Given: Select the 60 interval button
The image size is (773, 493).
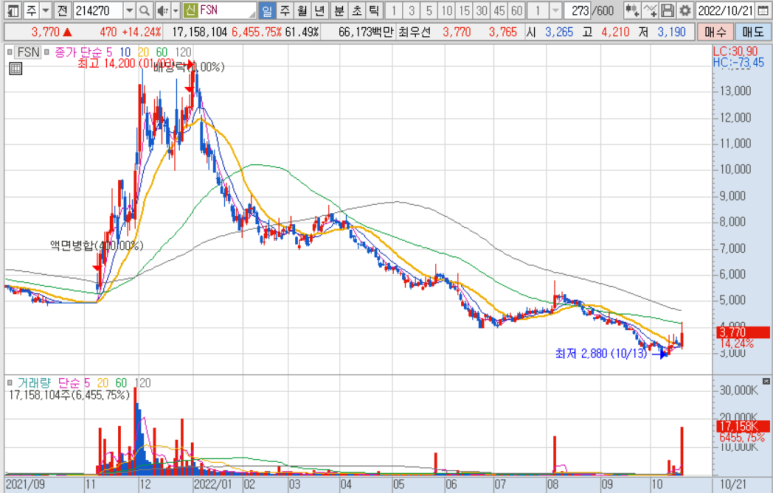Looking at the screenshot, I should [517, 10].
